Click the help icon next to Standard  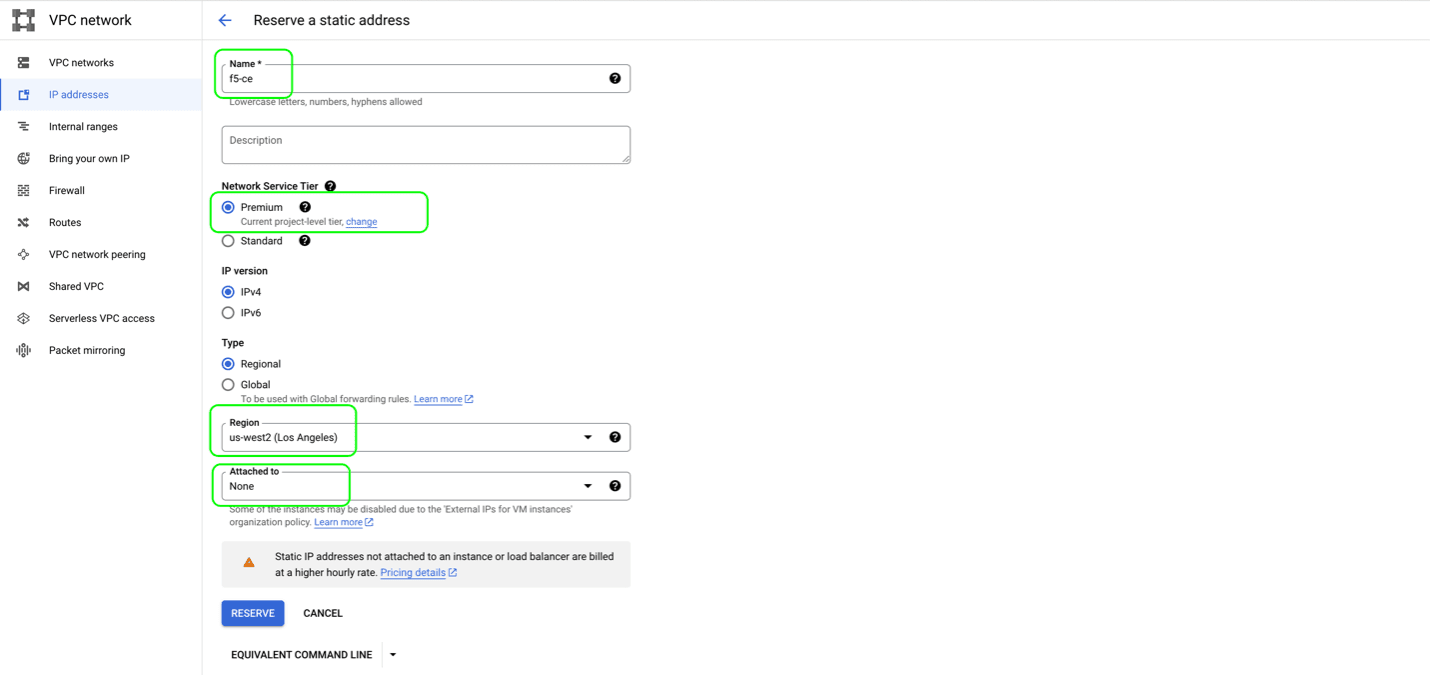point(305,241)
